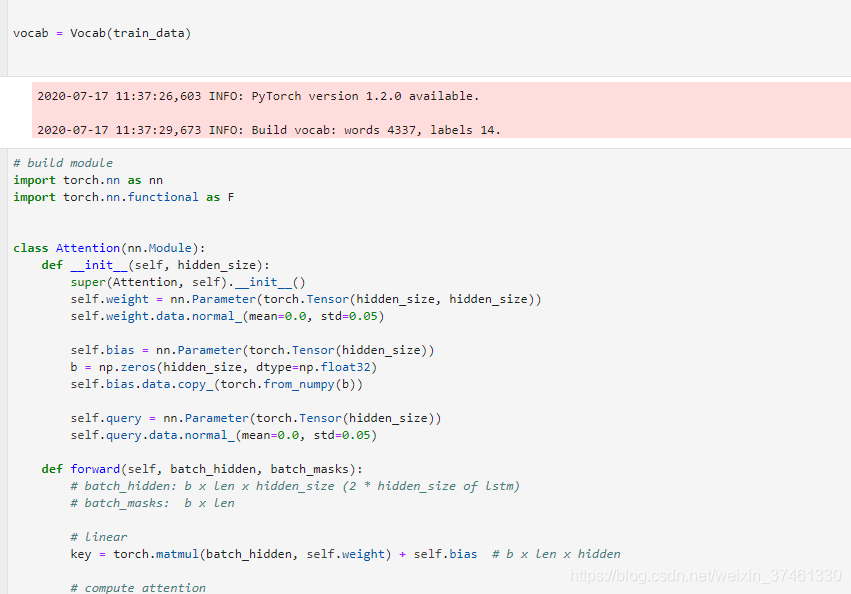The image size is (851, 594).
Task: Click the '# compute attention' comment
Action: coord(138,588)
